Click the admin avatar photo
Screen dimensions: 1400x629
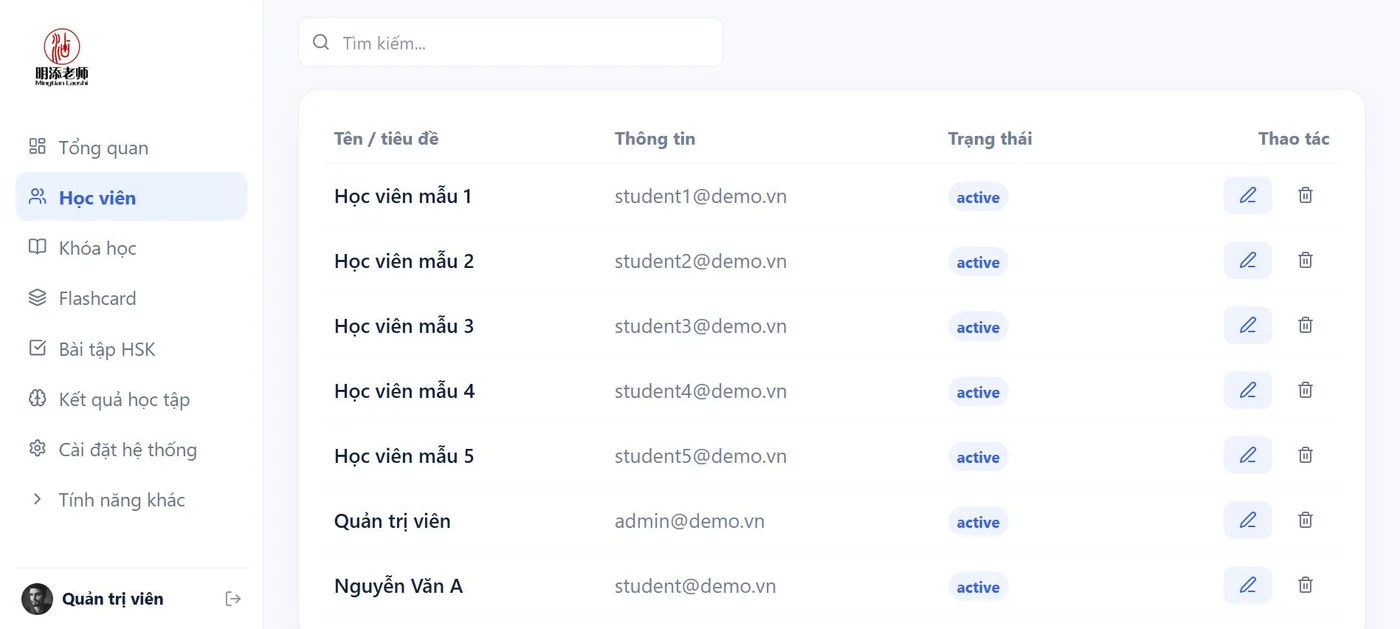[x=37, y=599]
